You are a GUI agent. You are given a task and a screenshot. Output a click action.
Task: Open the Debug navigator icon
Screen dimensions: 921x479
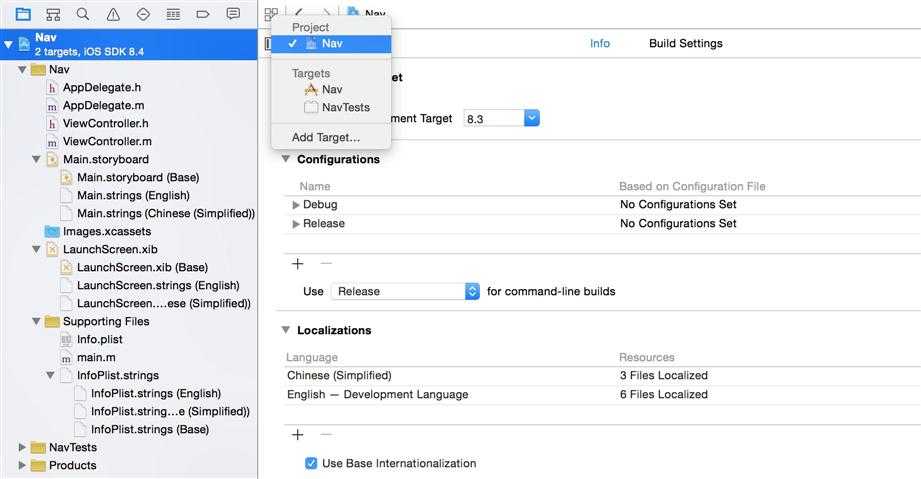coord(173,14)
